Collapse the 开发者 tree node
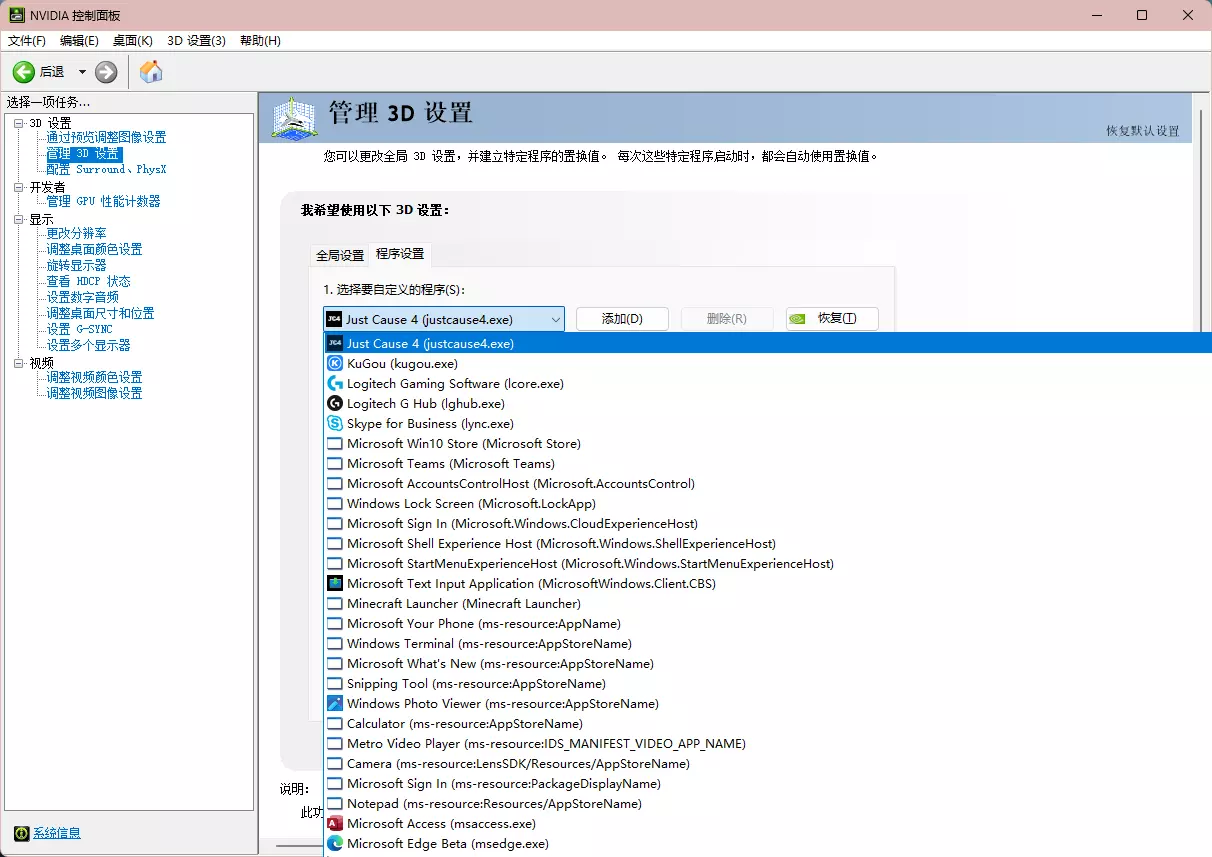This screenshot has height=857, width=1212. point(18,187)
